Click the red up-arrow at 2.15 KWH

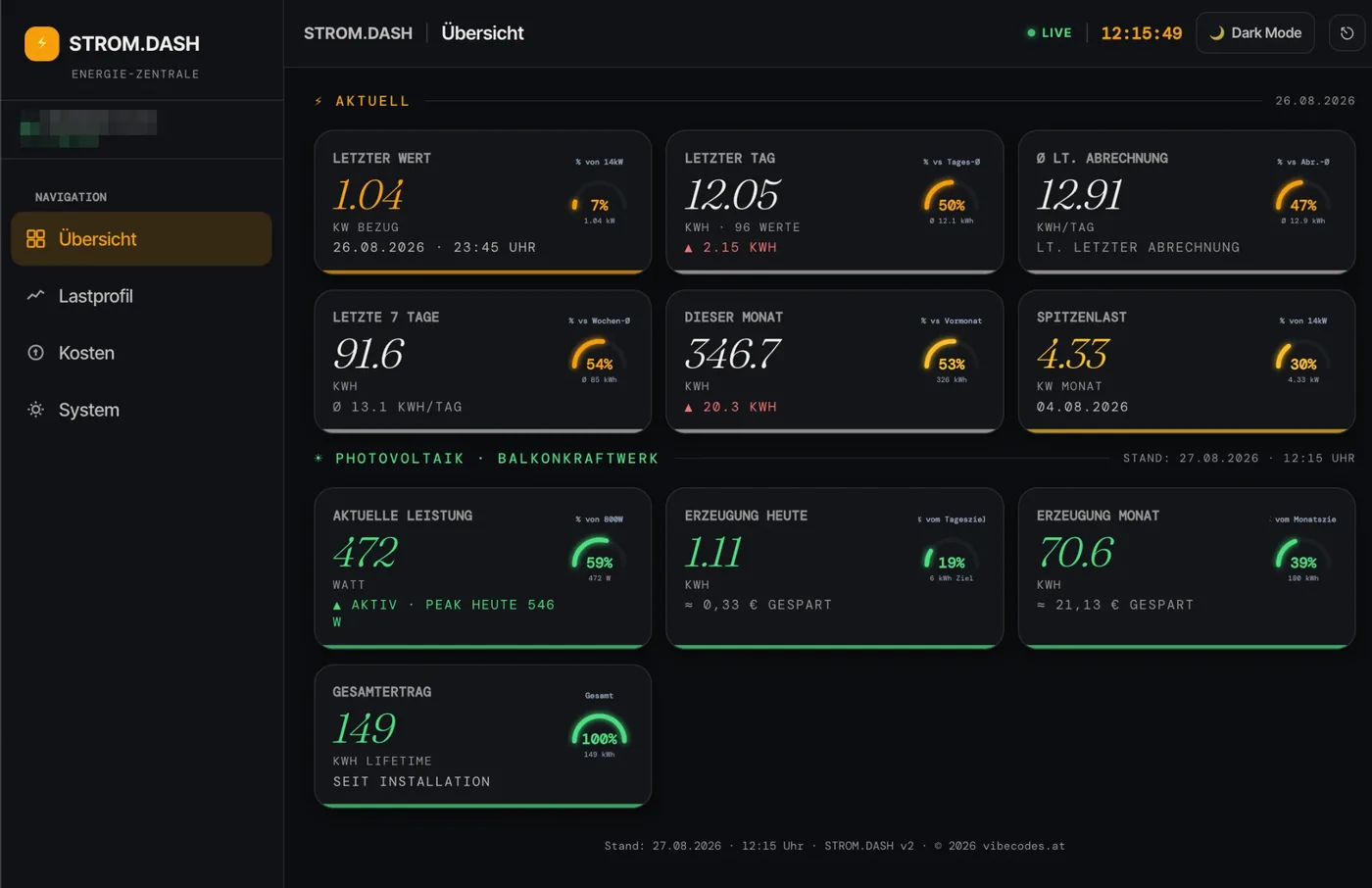click(x=688, y=248)
